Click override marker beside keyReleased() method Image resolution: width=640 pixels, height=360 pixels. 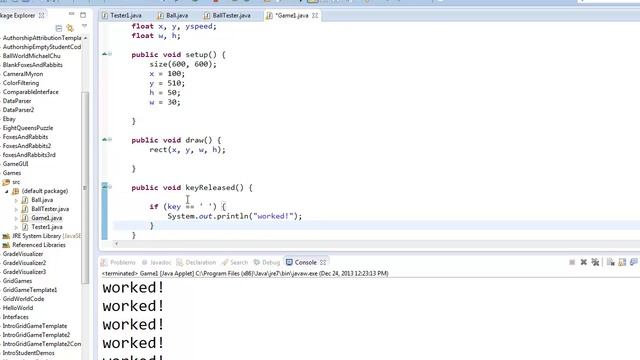(104, 186)
